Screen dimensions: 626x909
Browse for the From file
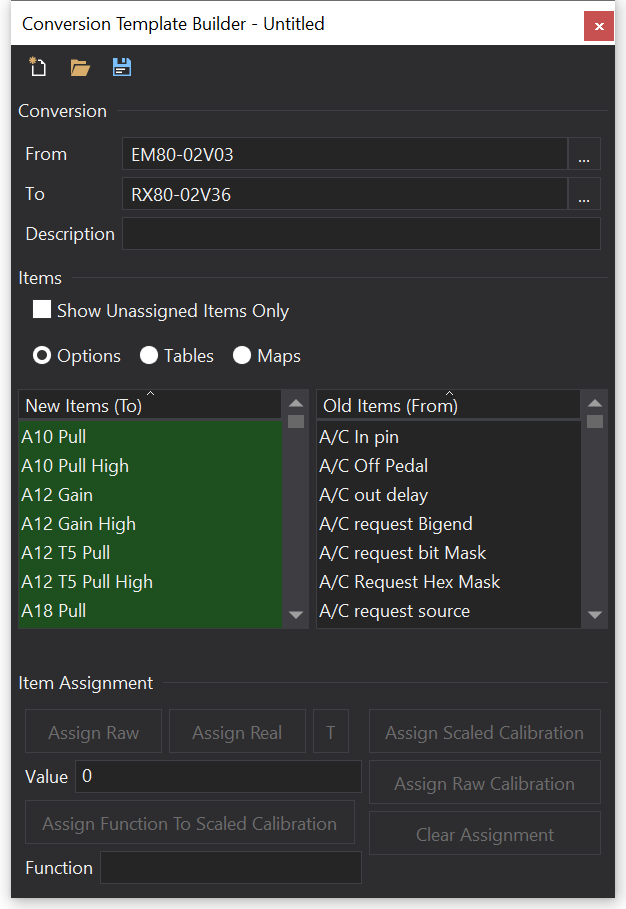(584, 155)
